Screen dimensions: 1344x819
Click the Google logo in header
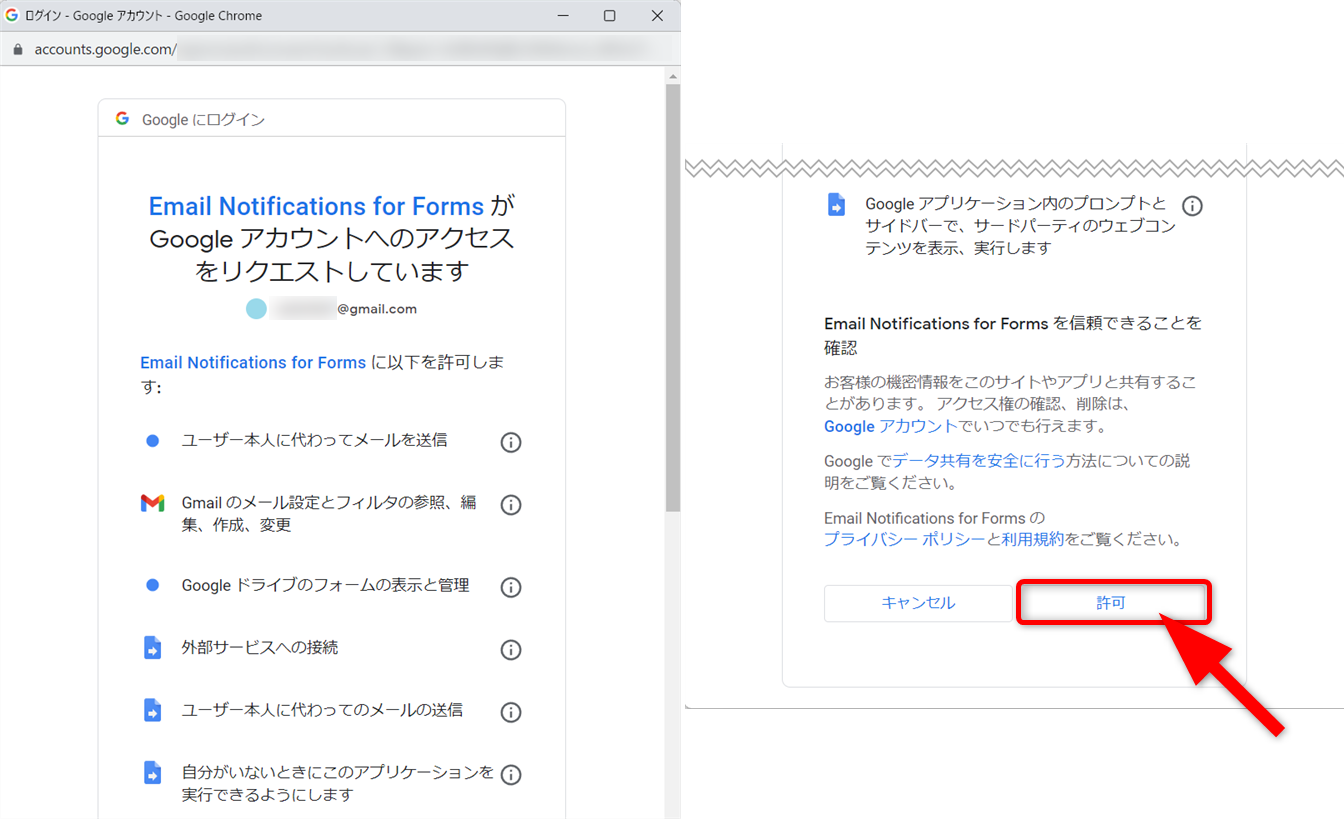[122, 119]
